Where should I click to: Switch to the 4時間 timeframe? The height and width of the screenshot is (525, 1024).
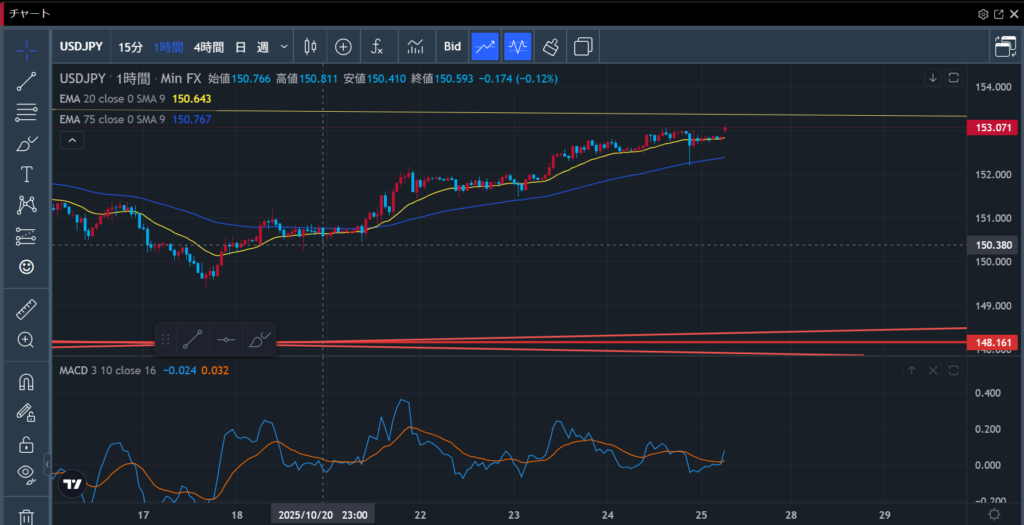209,46
